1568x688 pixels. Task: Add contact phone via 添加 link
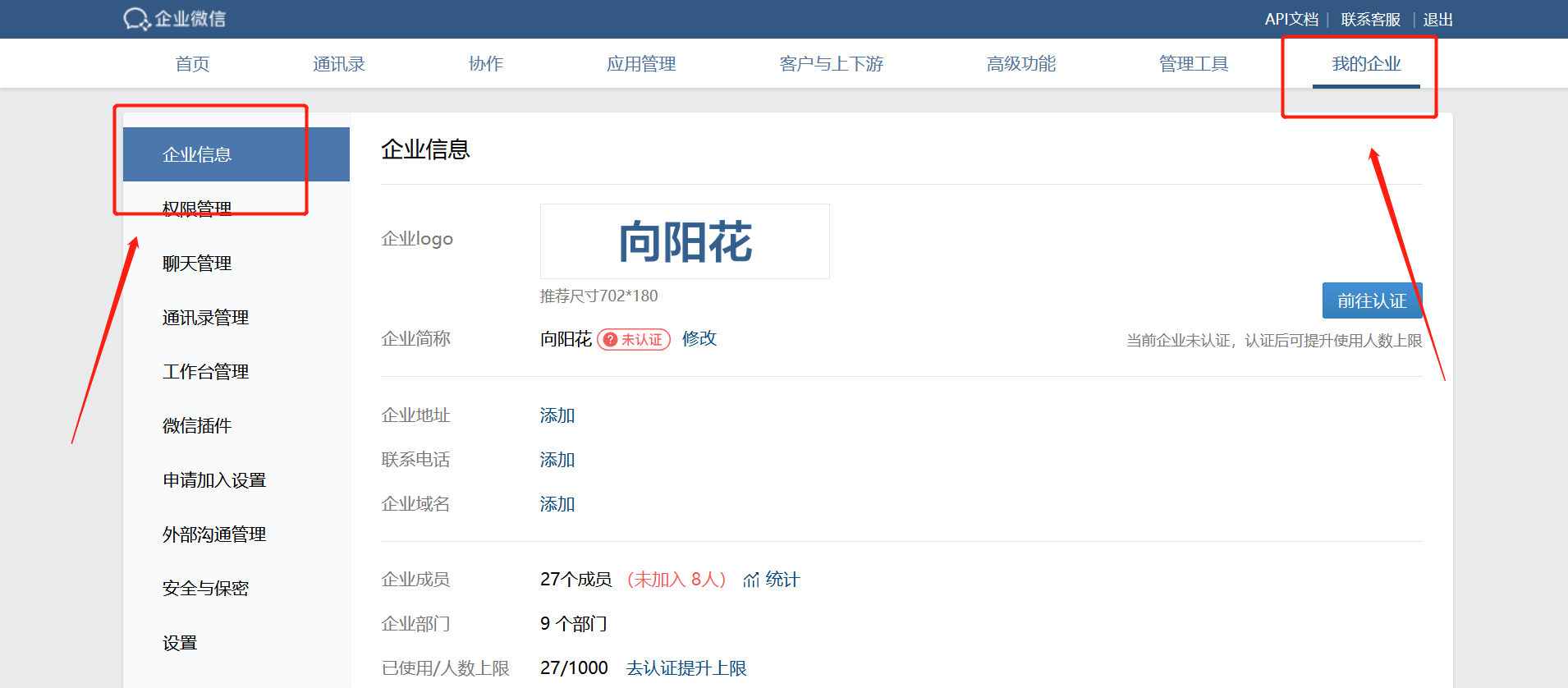point(557,460)
